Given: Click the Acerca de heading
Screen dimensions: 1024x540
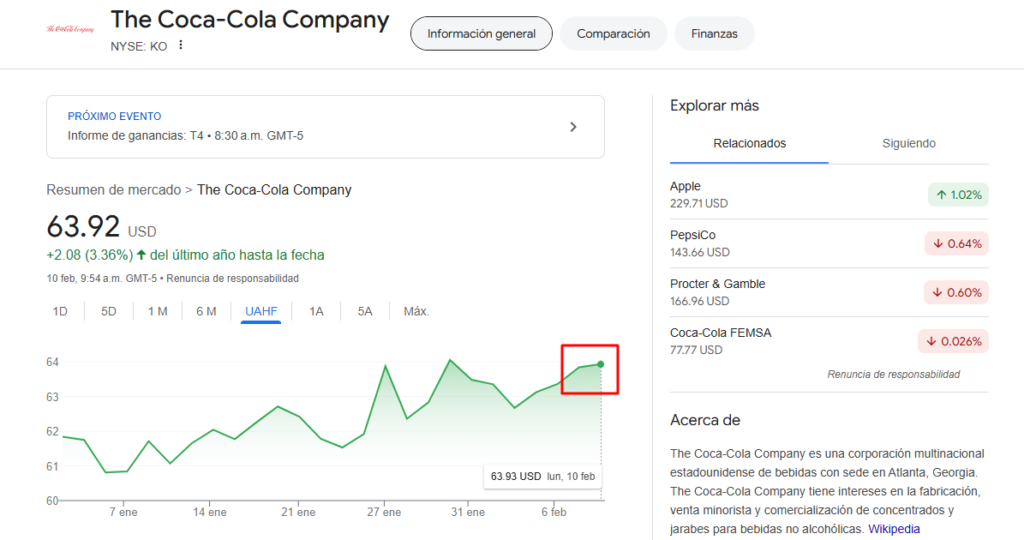Looking at the screenshot, I should (x=705, y=421).
